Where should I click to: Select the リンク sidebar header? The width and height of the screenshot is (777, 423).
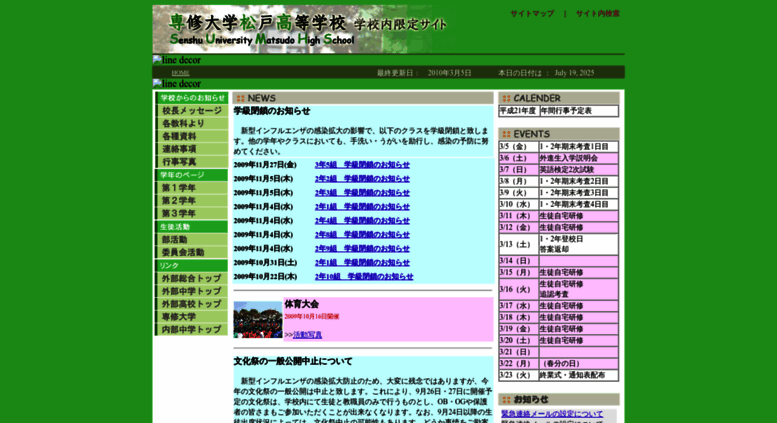click(192, 265)
